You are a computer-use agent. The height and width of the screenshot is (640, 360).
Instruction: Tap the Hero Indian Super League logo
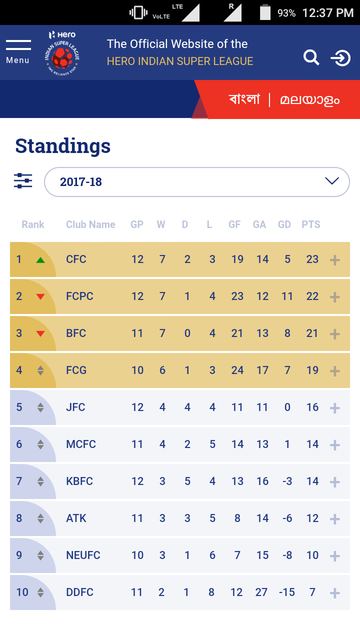62,52
